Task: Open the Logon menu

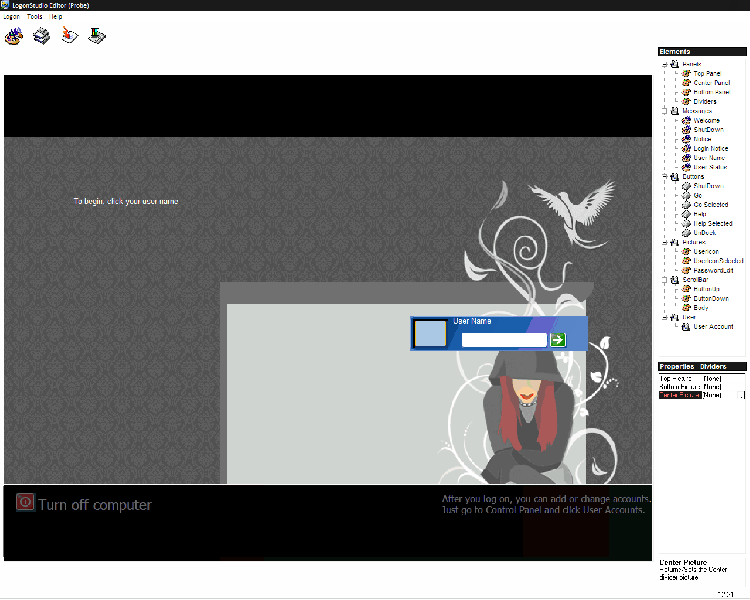Action: click(12, 17)
